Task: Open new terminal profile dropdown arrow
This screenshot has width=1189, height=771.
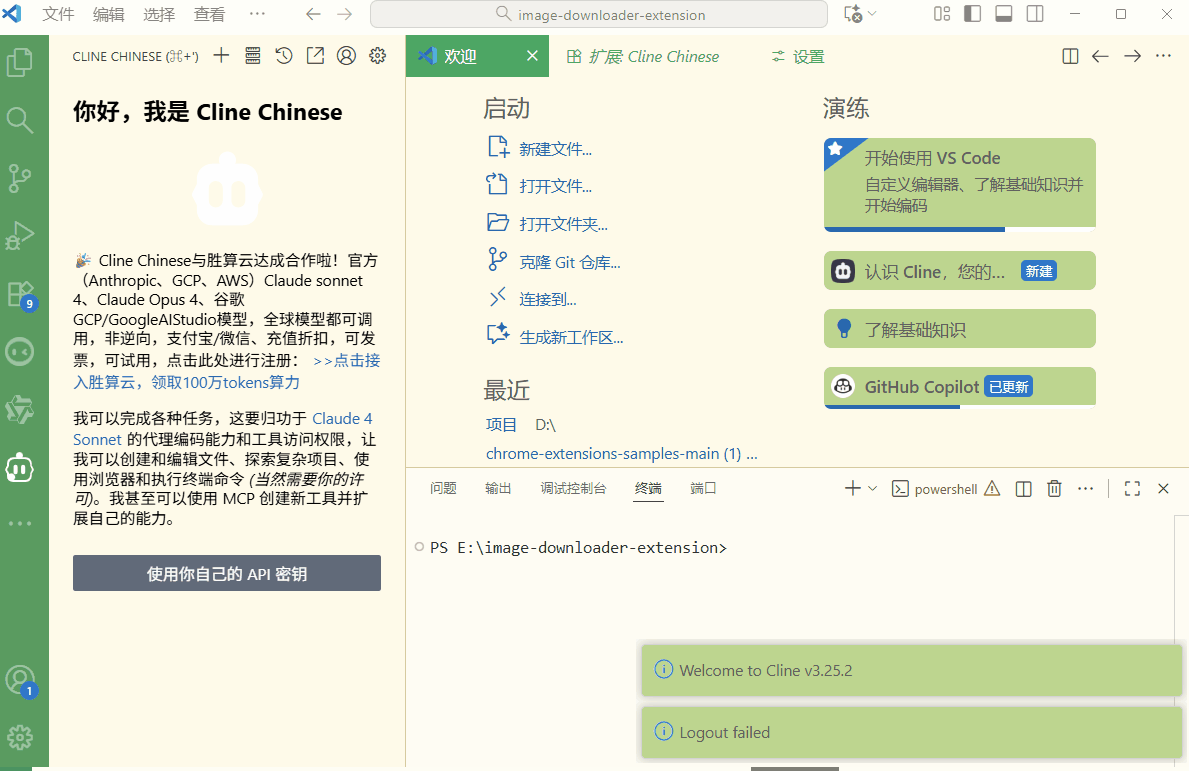Action: 873,489
